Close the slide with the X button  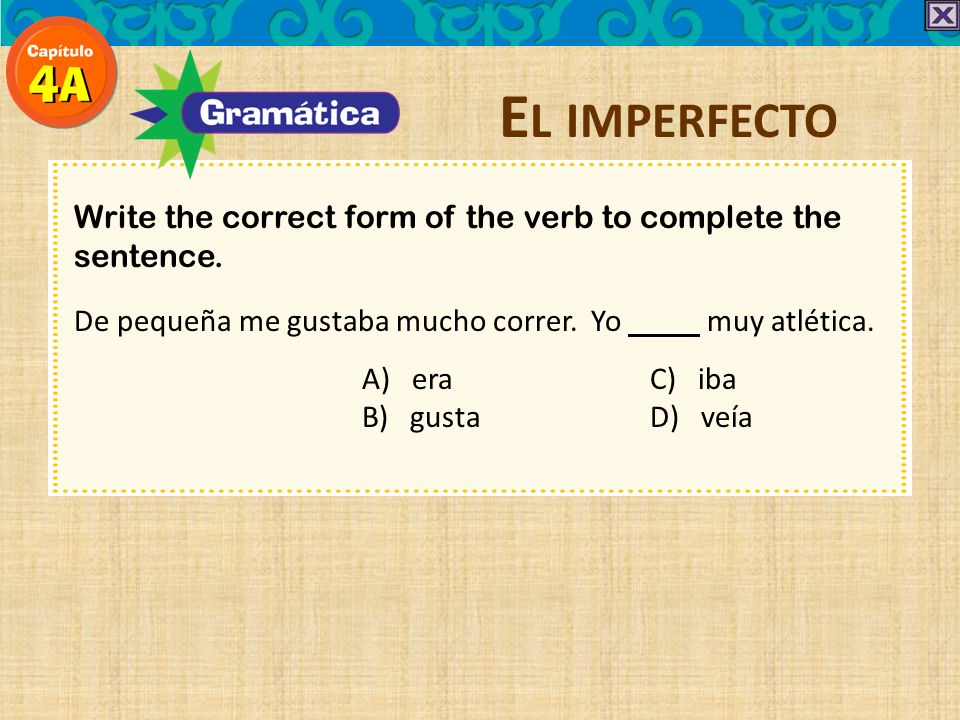(x=942, y=15)
